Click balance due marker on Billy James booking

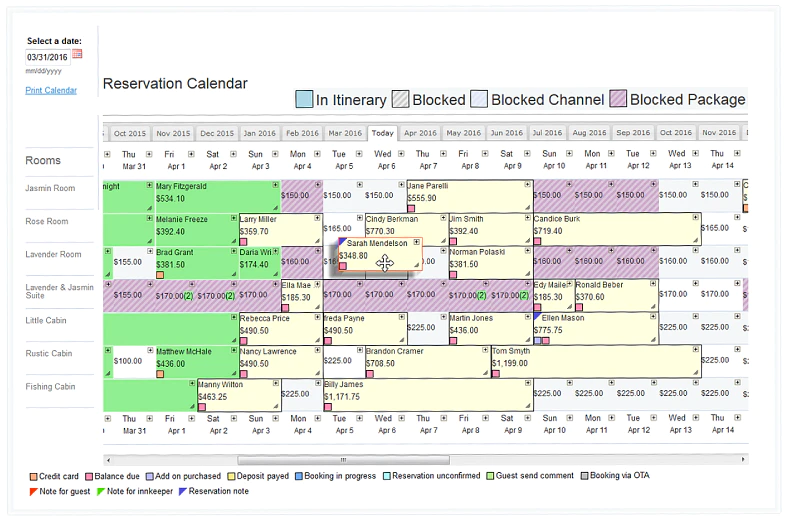coord(328,407)
